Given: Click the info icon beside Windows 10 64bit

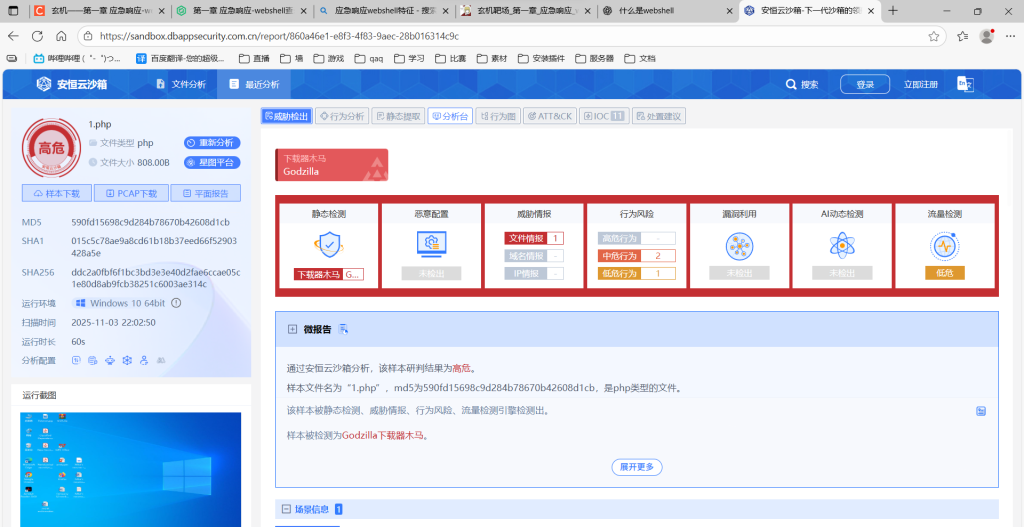Looking at the screenshot, I should coord(176,303).
